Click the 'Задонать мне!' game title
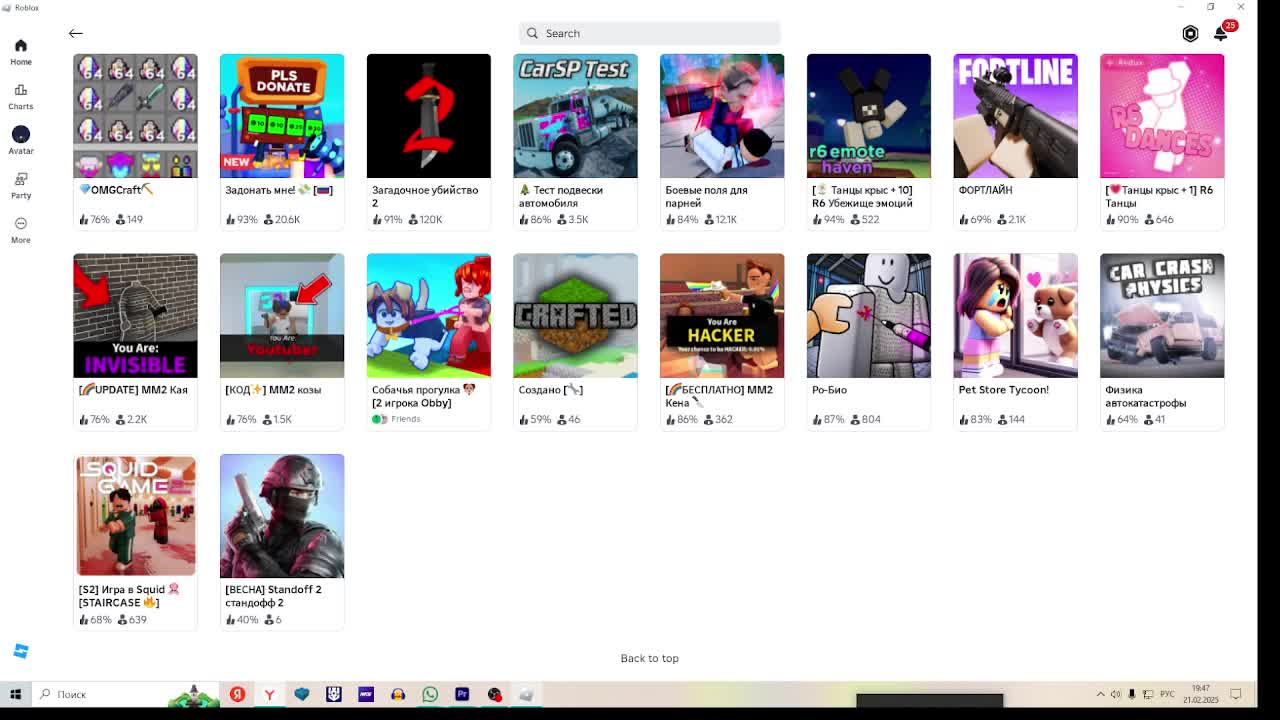 [x=279, y=190]
